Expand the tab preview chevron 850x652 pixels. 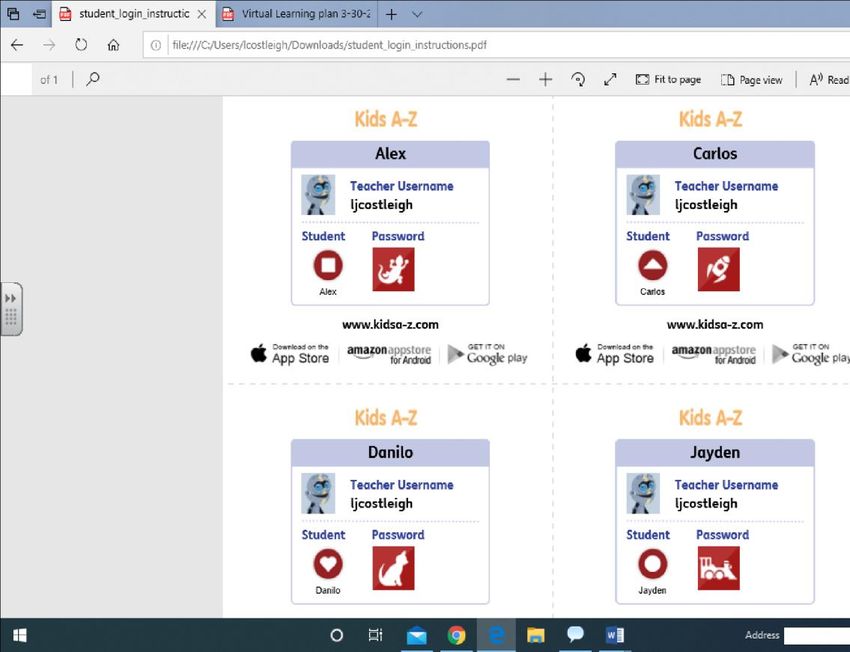pyautogui.click(x=417, y=15)
